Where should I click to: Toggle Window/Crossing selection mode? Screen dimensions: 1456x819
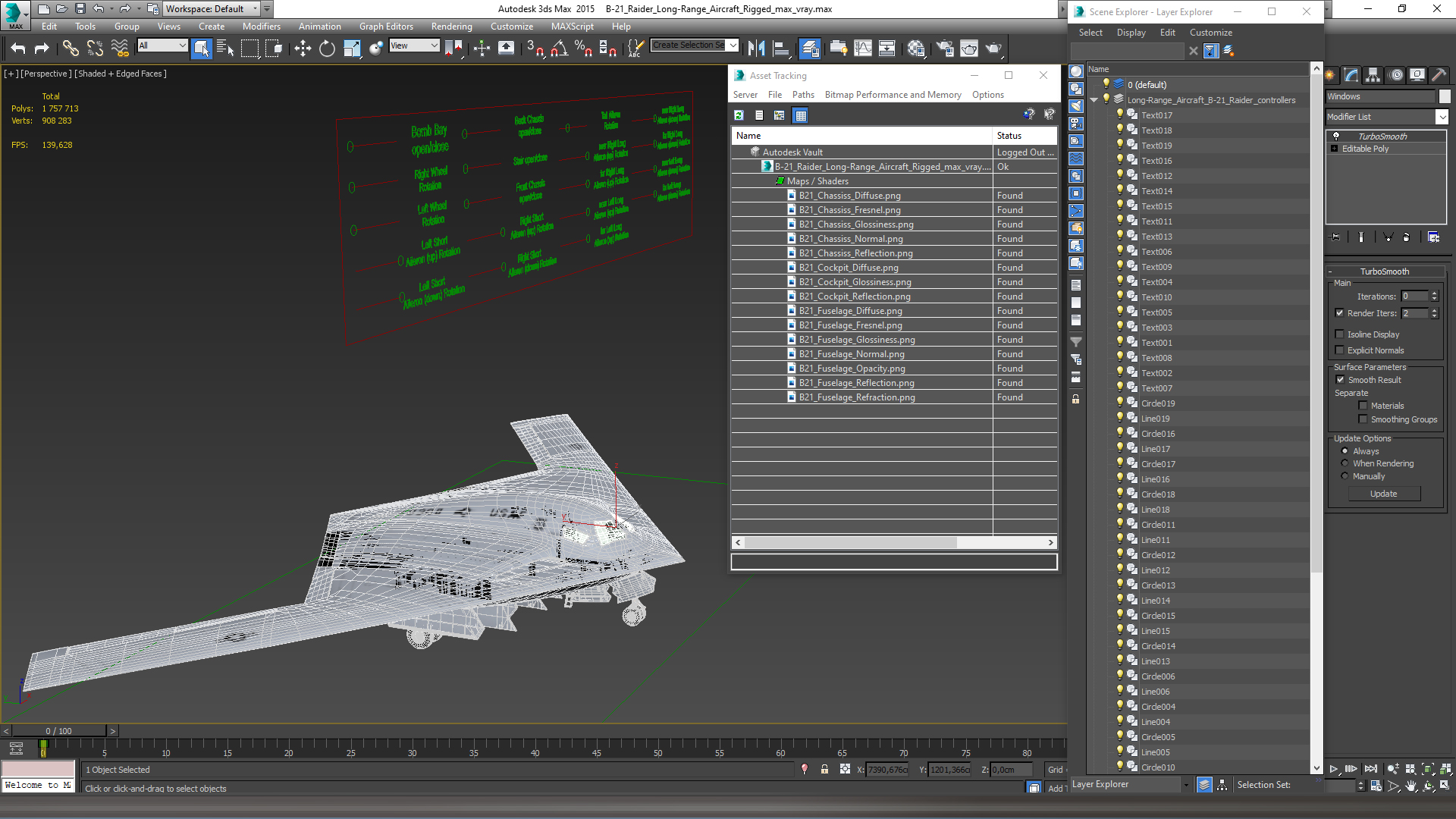(274, 49)
